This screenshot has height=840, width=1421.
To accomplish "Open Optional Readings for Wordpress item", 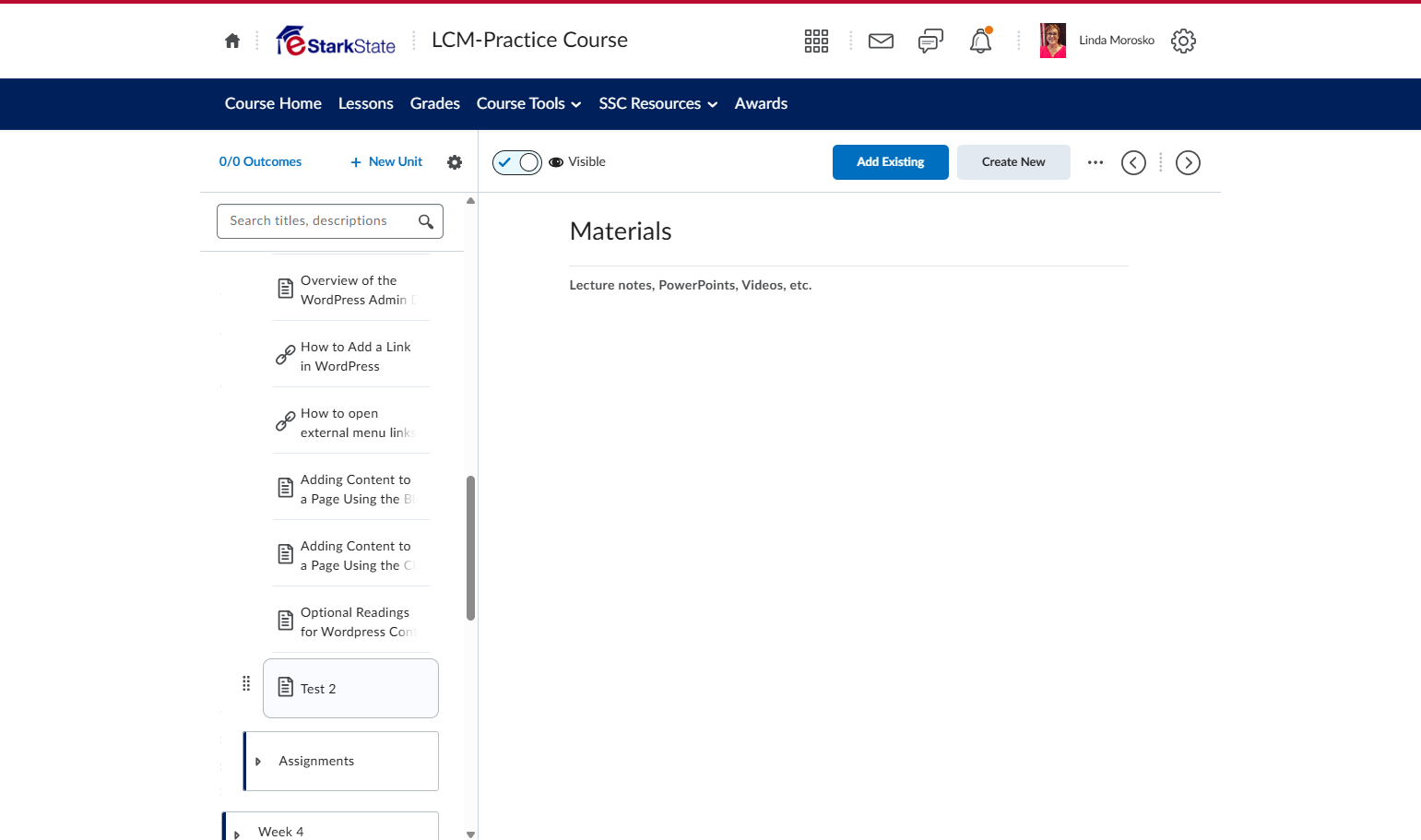I will (x=350, y=621).
